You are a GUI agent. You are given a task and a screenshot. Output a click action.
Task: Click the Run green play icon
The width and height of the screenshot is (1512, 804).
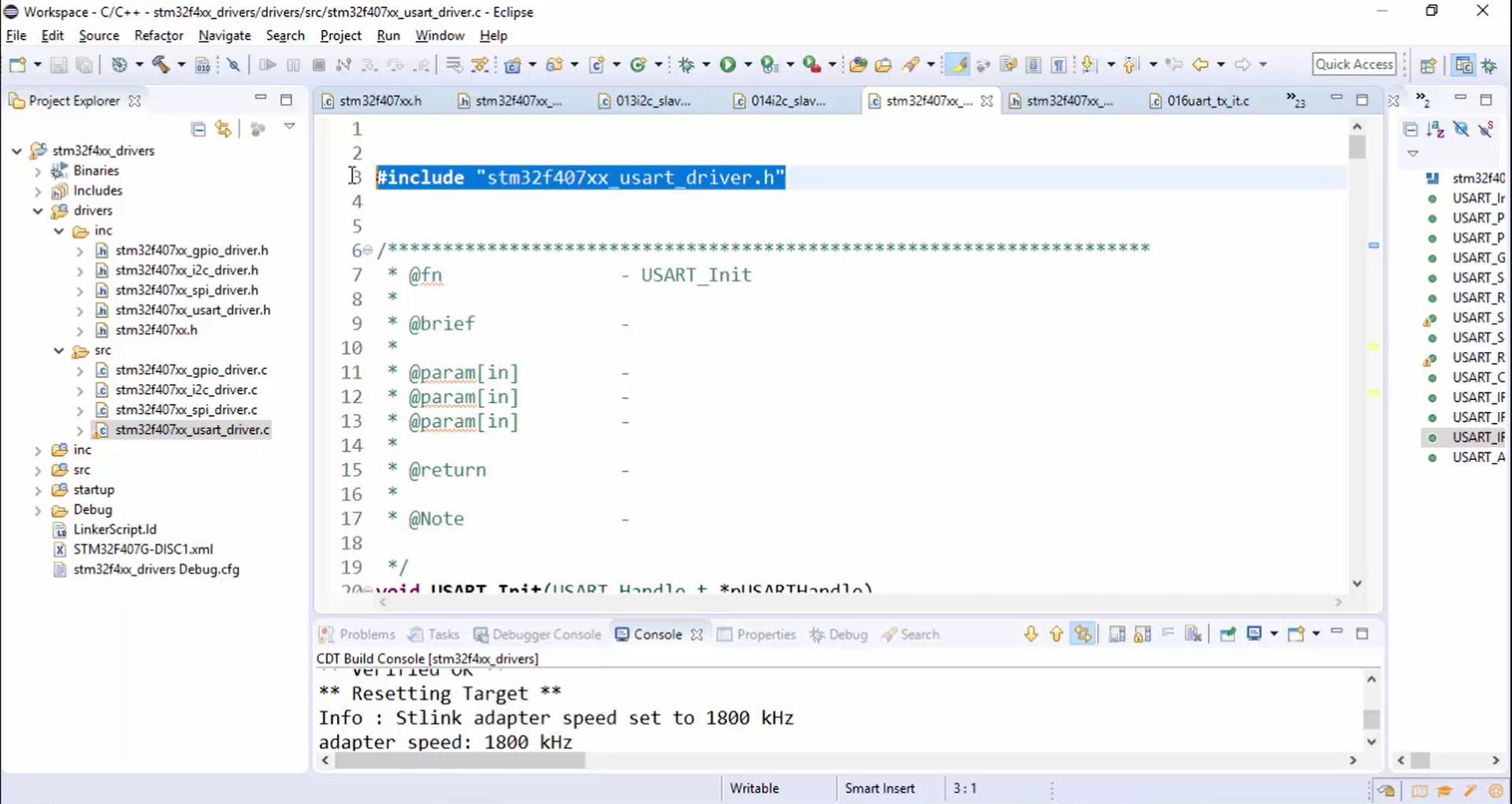pyautogui.click(x=727, y=65)
